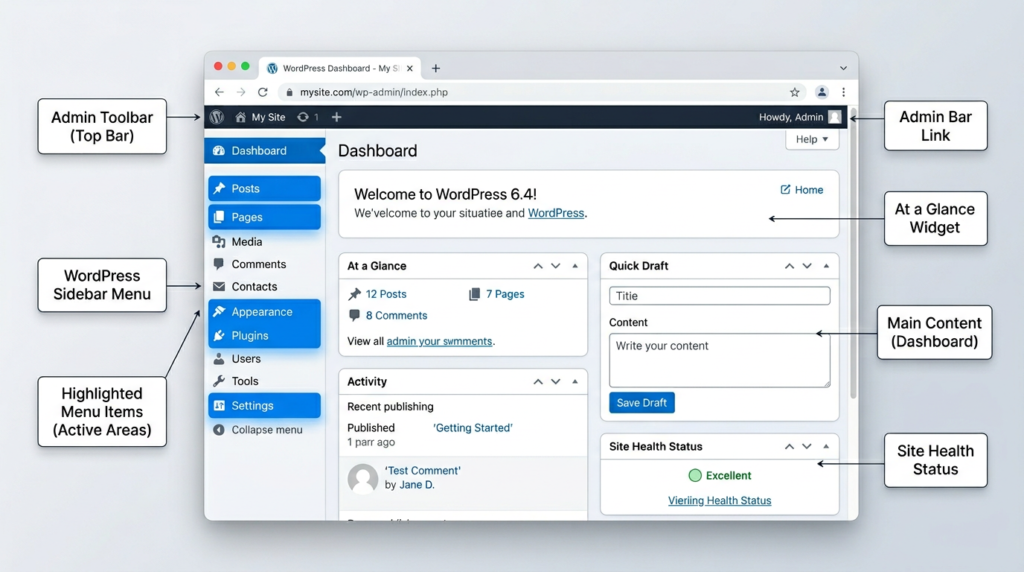Click the Contacts envelope icon in sidebar
The height and width of the screenshot is (572, 1024).
(219, 286)
